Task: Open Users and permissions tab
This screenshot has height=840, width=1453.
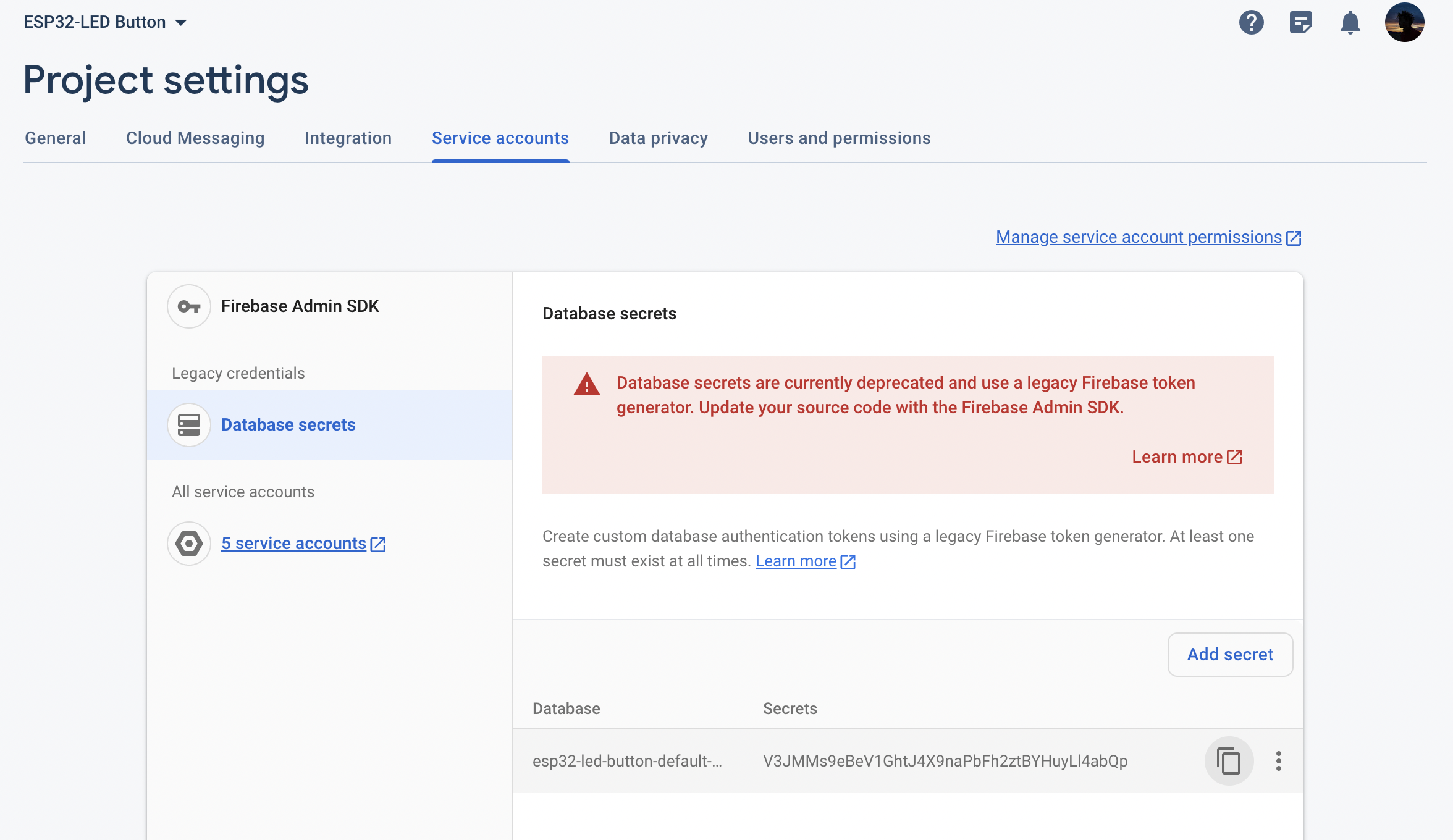Action: (839, 138)
